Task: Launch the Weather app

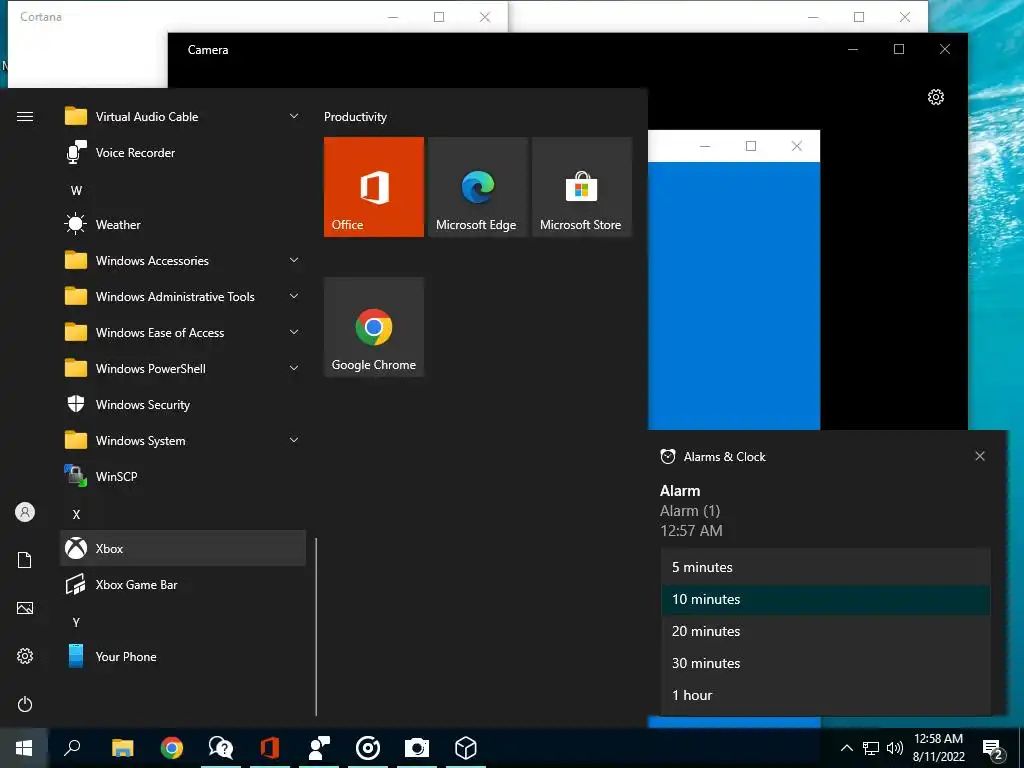Action: click(183, 225)
